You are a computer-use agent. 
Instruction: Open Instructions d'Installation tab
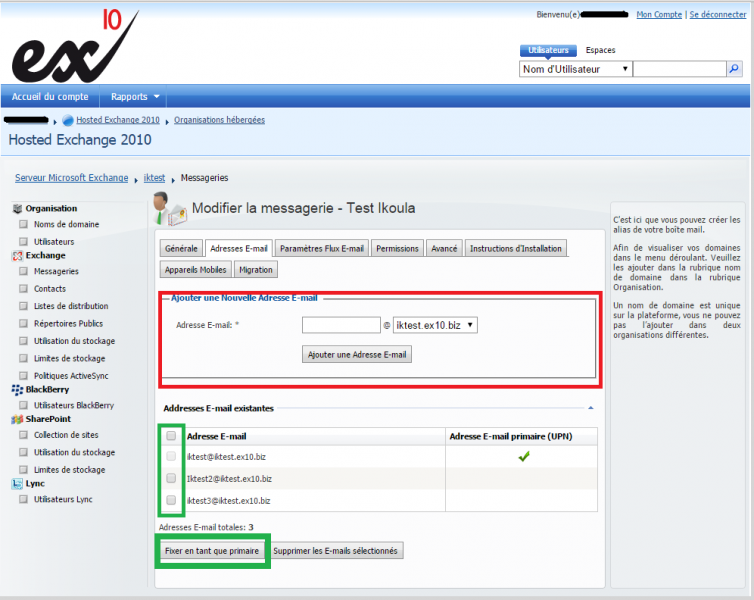(516, 249)
